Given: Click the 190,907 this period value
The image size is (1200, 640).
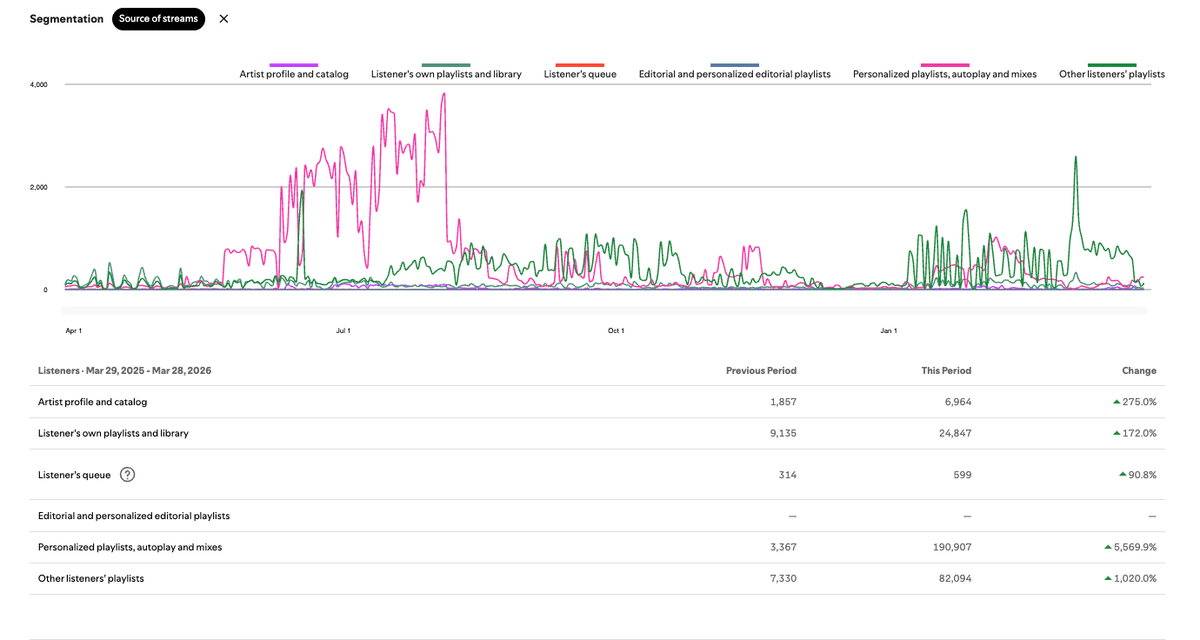Looking at the screenshot, I should [x=952, y=548].
